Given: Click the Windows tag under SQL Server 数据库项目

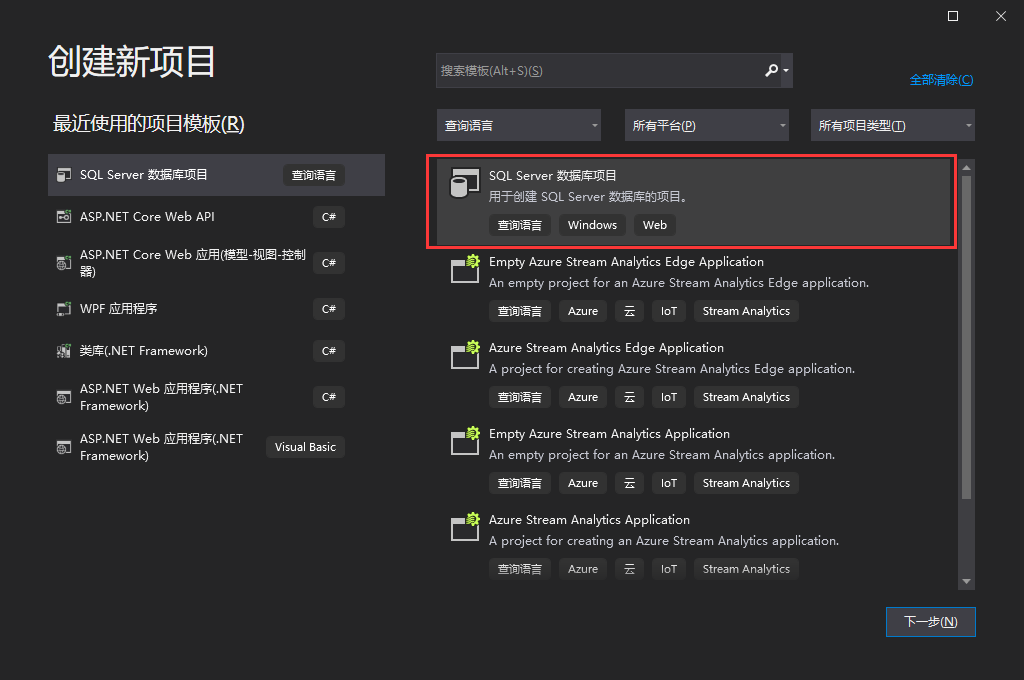Looking at the screenshot, I should pos(592,225).
